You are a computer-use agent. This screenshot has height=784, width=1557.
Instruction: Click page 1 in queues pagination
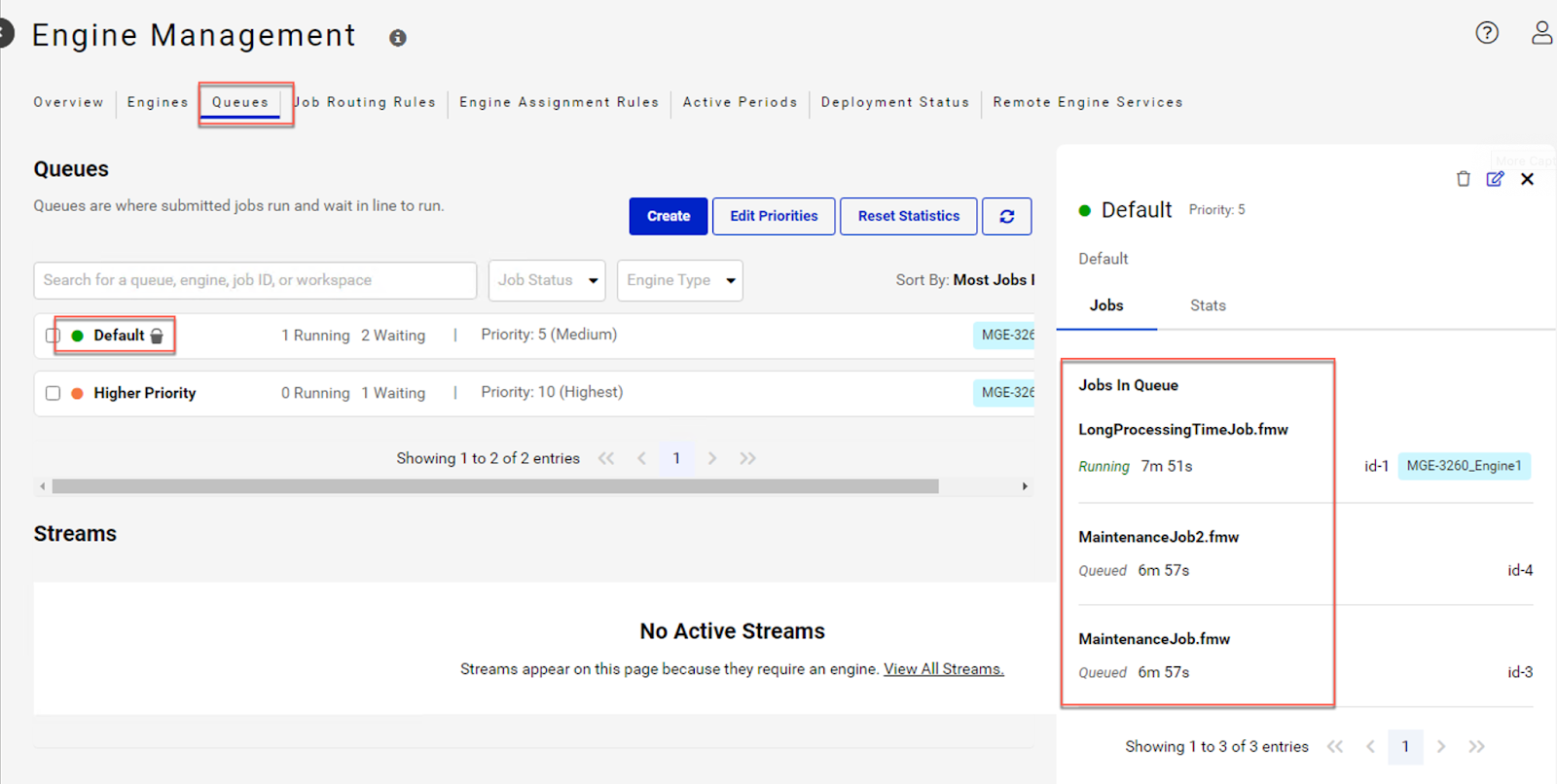[676, 458]
